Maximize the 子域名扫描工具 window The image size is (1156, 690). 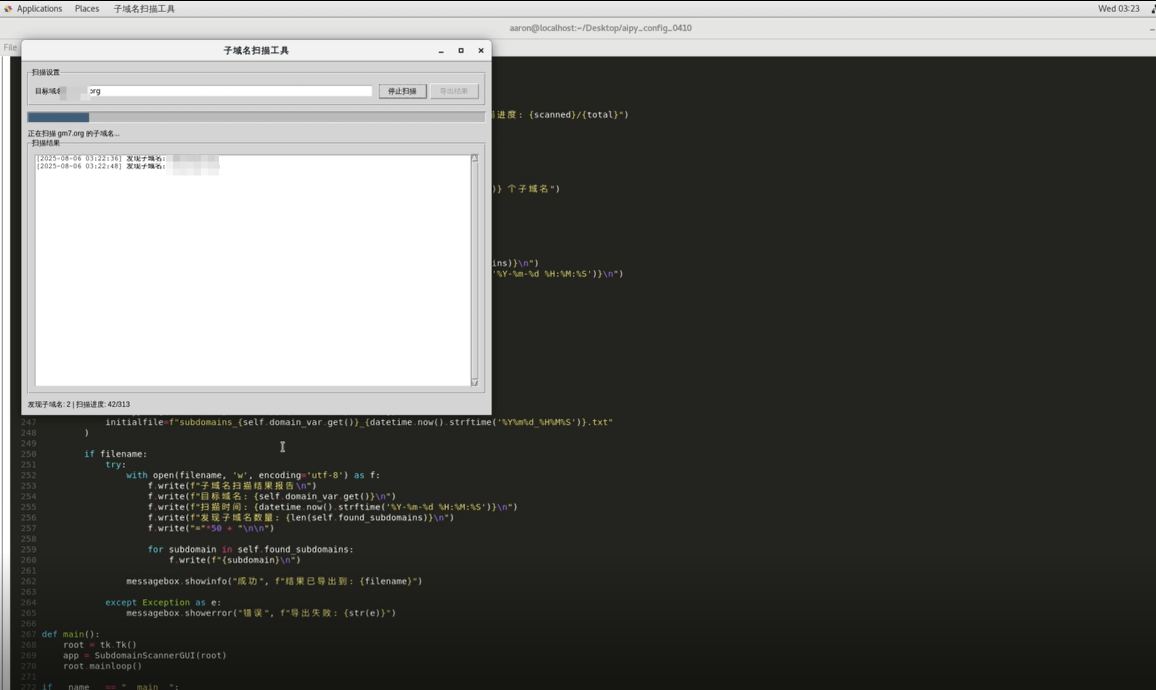point(461,51)
